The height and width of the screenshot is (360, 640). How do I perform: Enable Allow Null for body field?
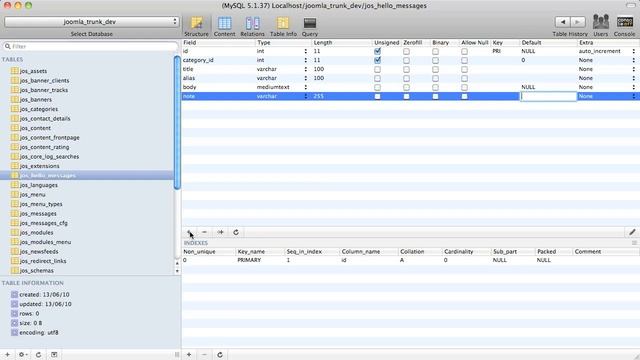(x=464, y=87)
